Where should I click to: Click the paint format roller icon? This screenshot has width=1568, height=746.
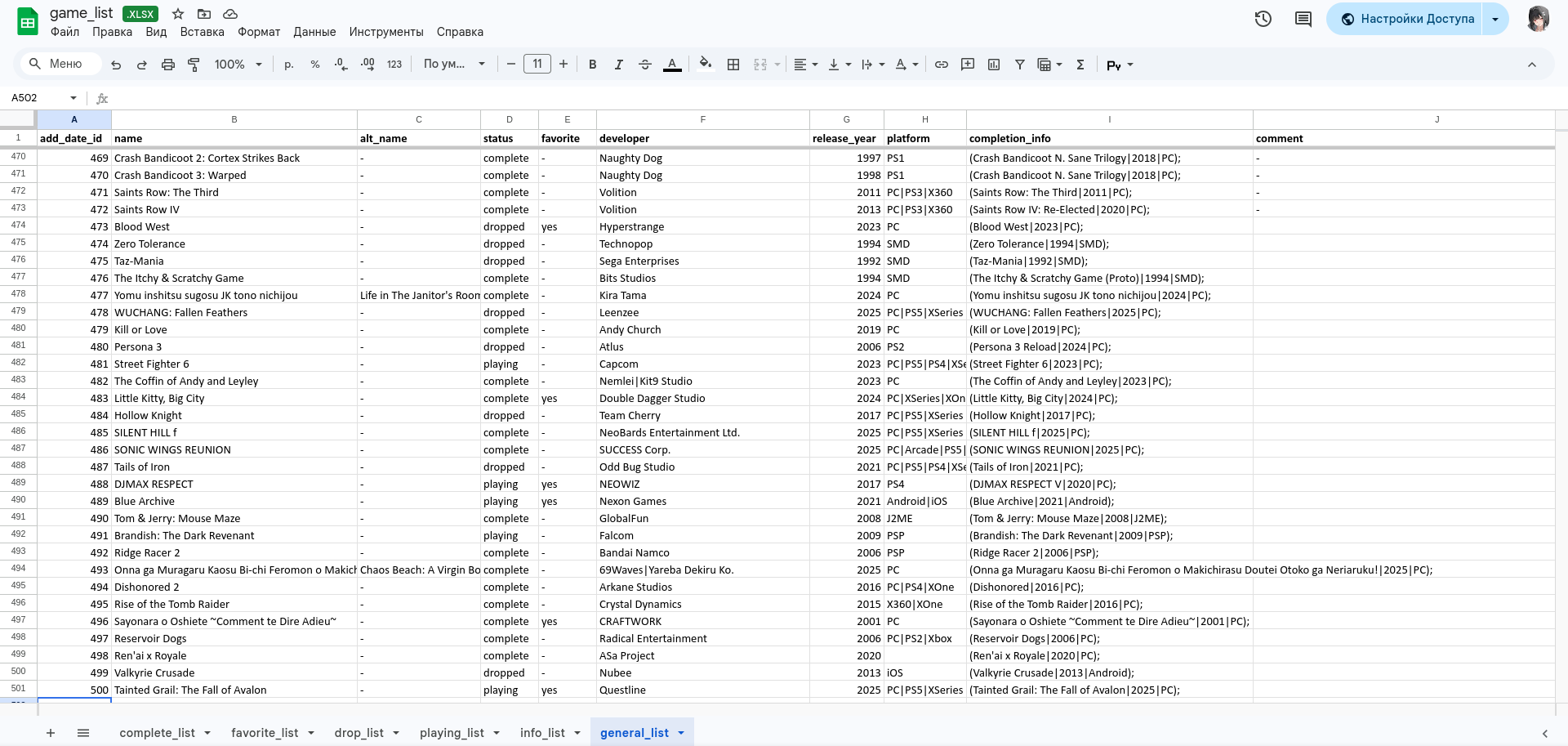pos(194,65)
